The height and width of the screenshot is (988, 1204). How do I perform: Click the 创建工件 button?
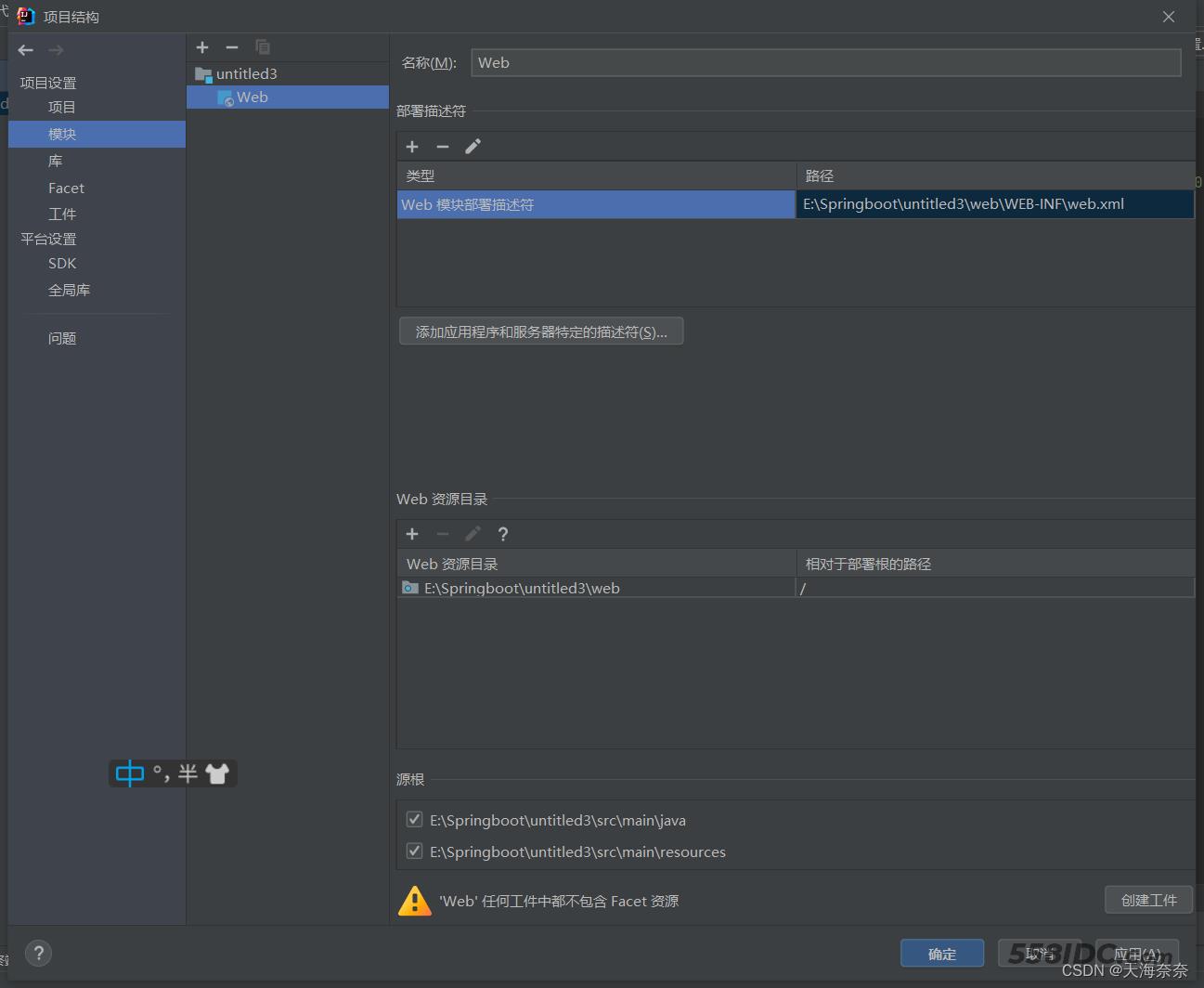click(1148, 900)
